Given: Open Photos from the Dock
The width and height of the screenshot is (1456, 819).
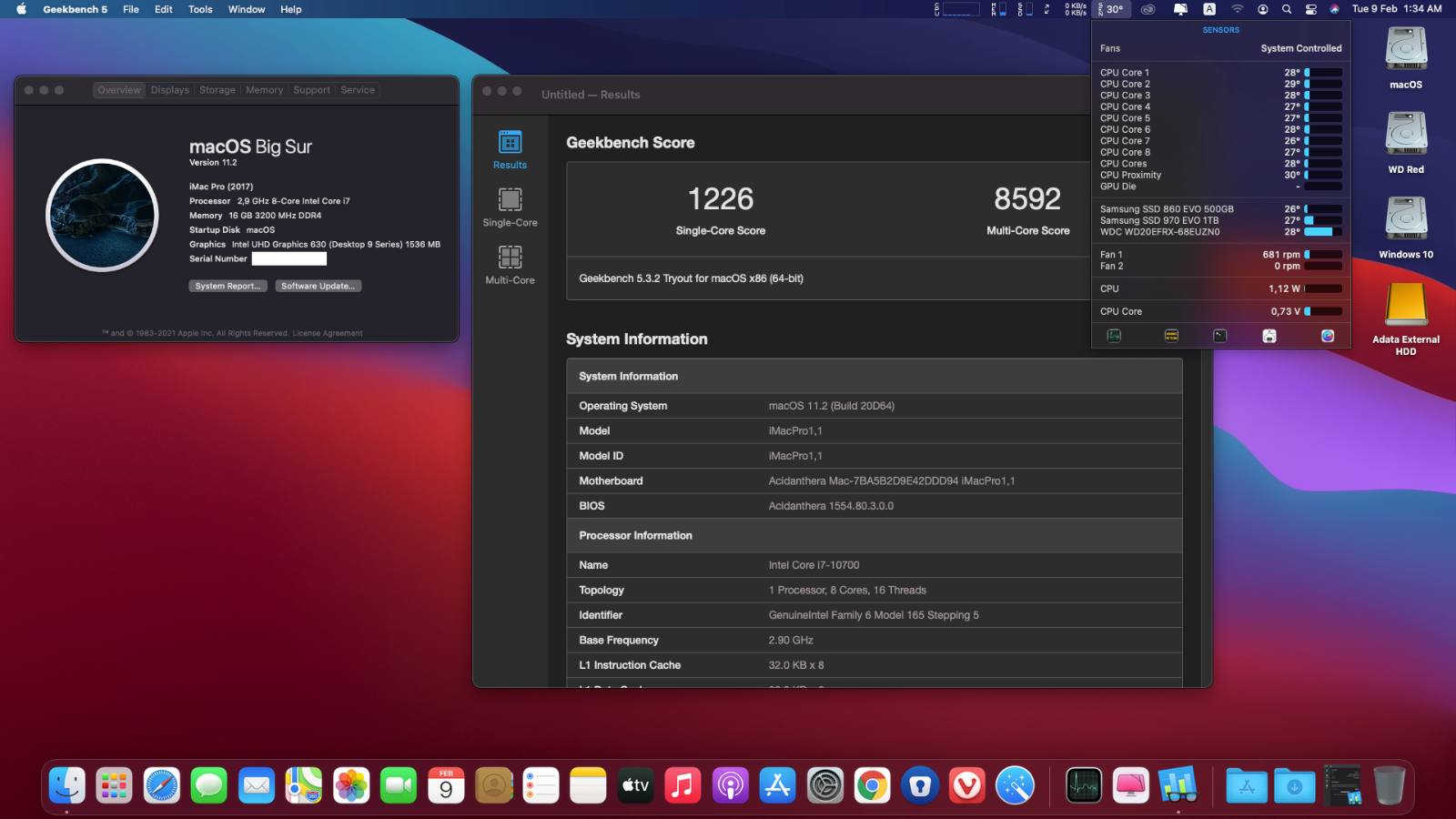Looking at the screenshot, I should (351, 785).
